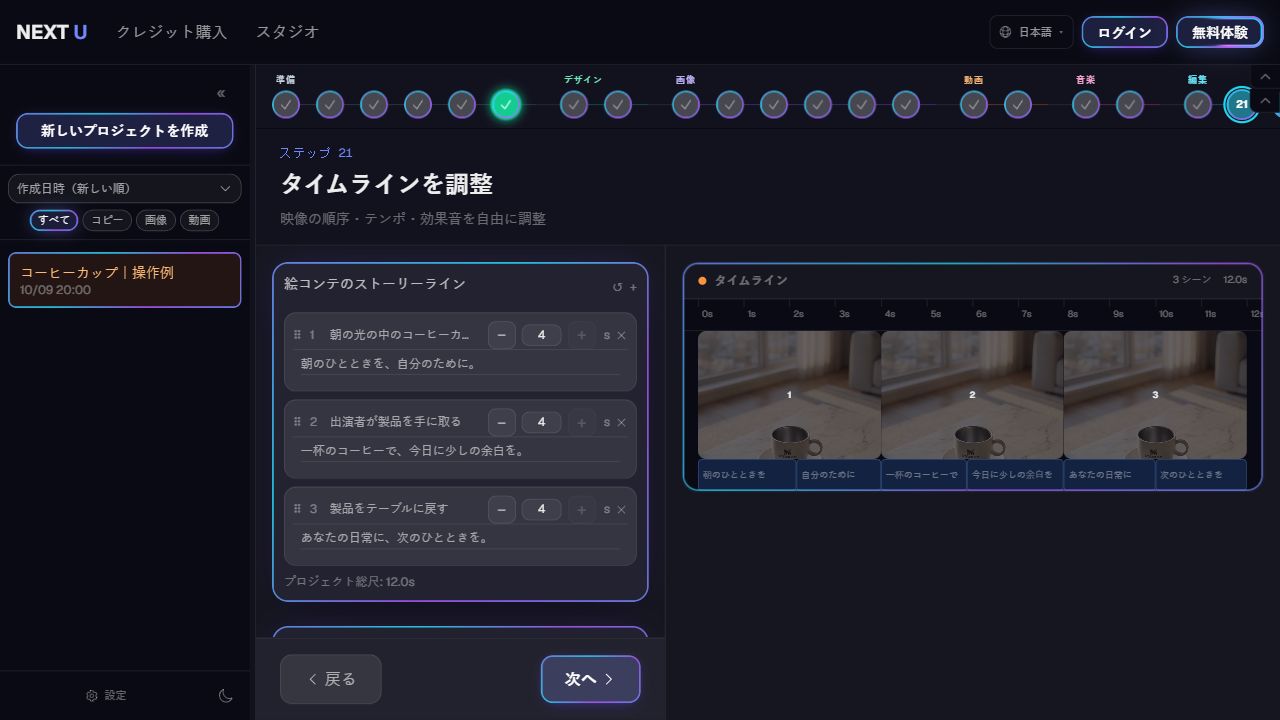Click the upper chevron arrow beside the step bar
1280x720 pixels.
1265,77
